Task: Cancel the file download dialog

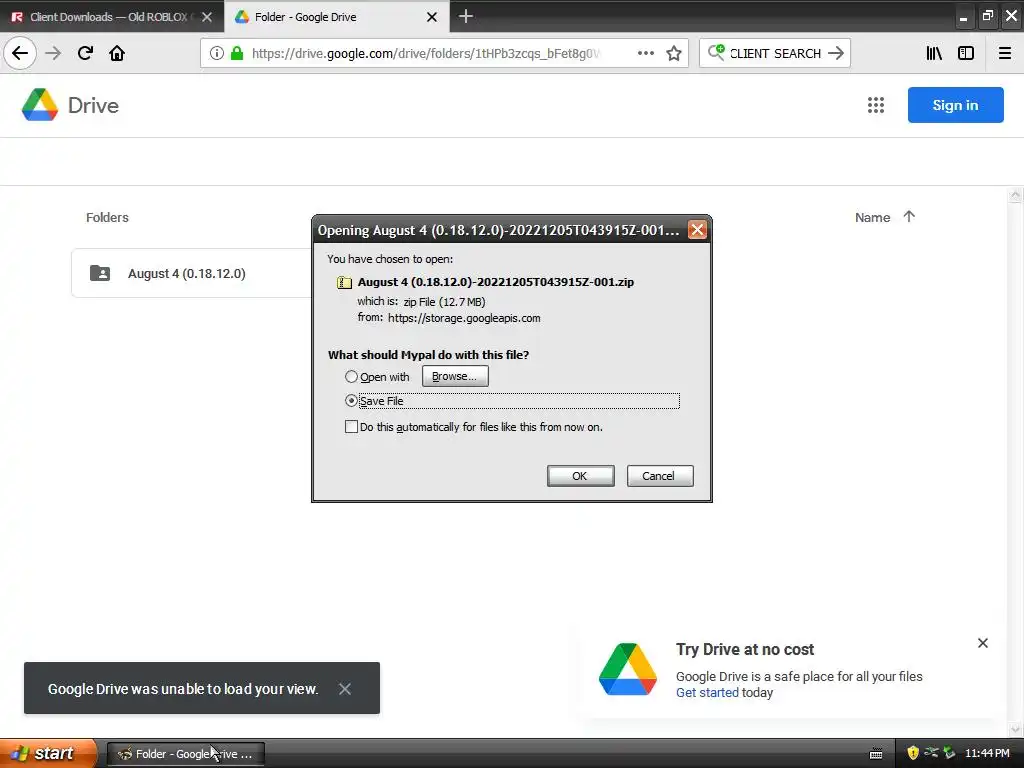Action: [660, 476]
